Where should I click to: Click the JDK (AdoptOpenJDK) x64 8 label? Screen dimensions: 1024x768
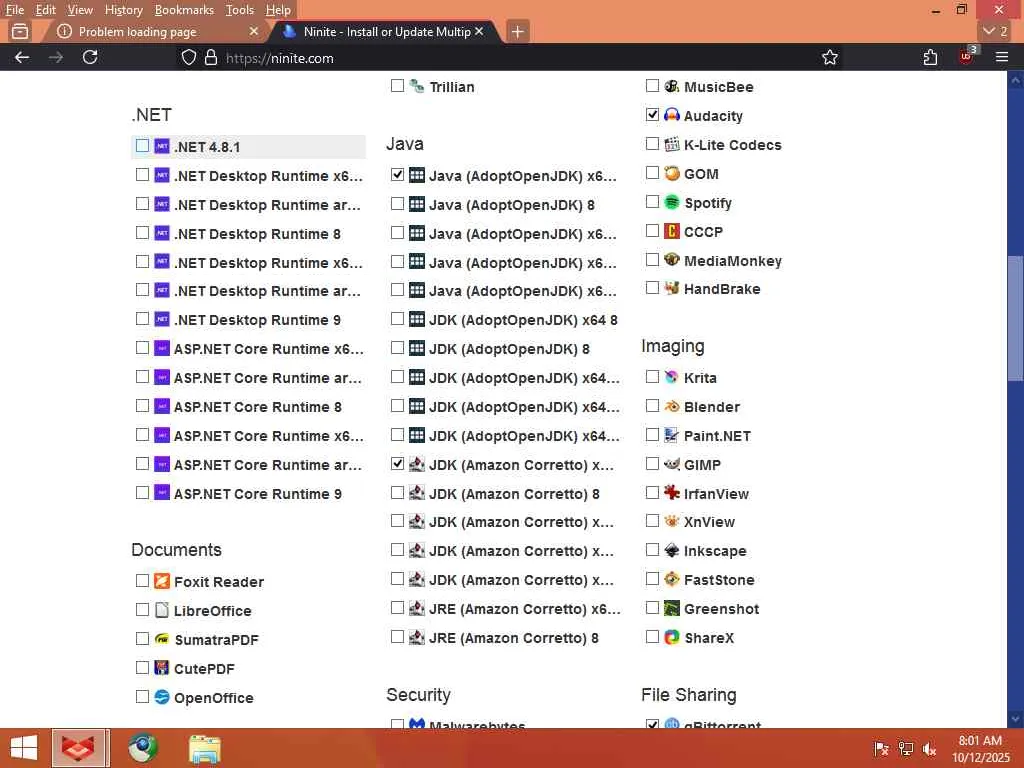(x=523, y=320)
